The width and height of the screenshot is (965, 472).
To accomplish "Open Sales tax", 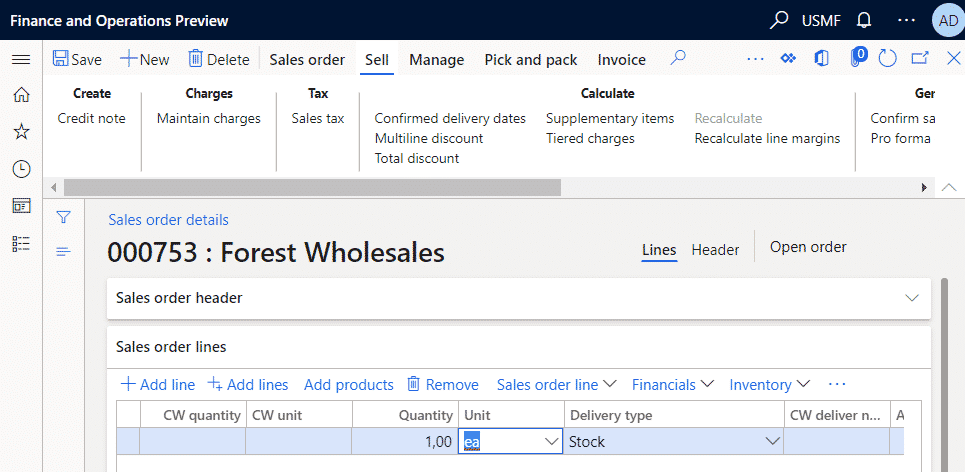I will 318,118.
